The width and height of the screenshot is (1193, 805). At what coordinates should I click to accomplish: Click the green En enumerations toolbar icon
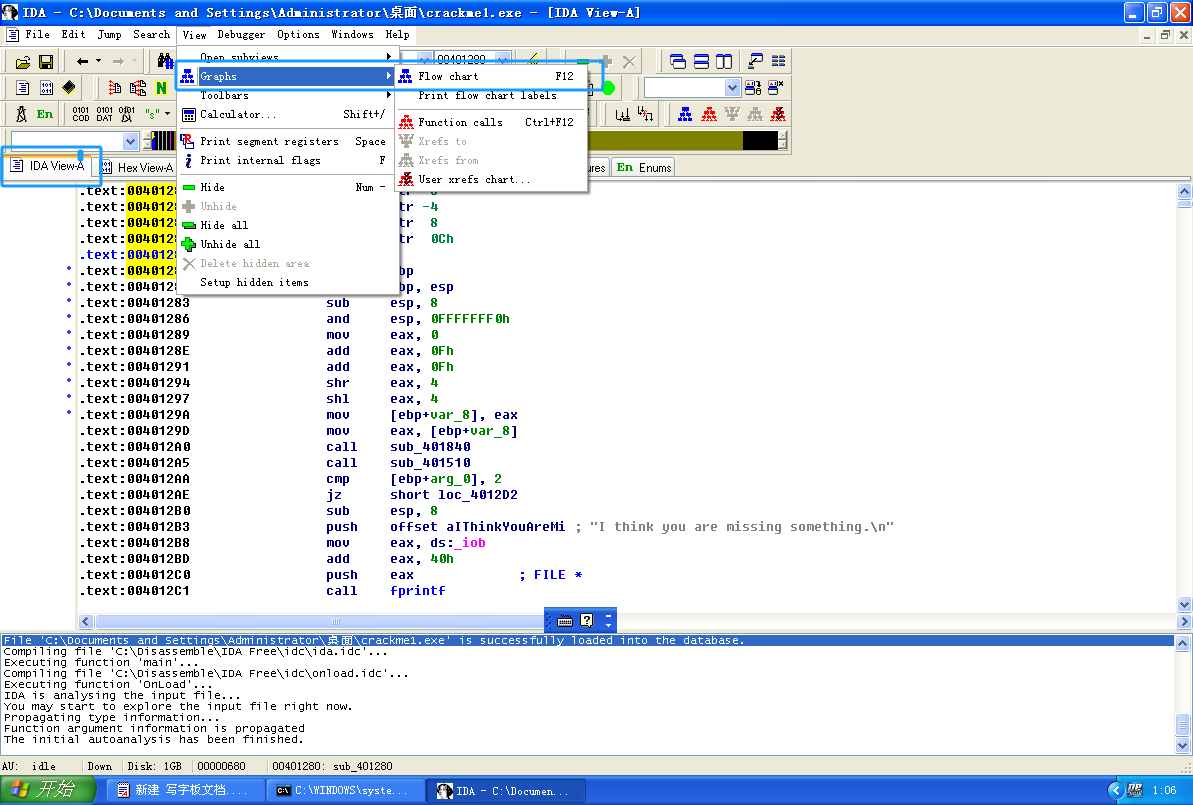coord(45,114)
